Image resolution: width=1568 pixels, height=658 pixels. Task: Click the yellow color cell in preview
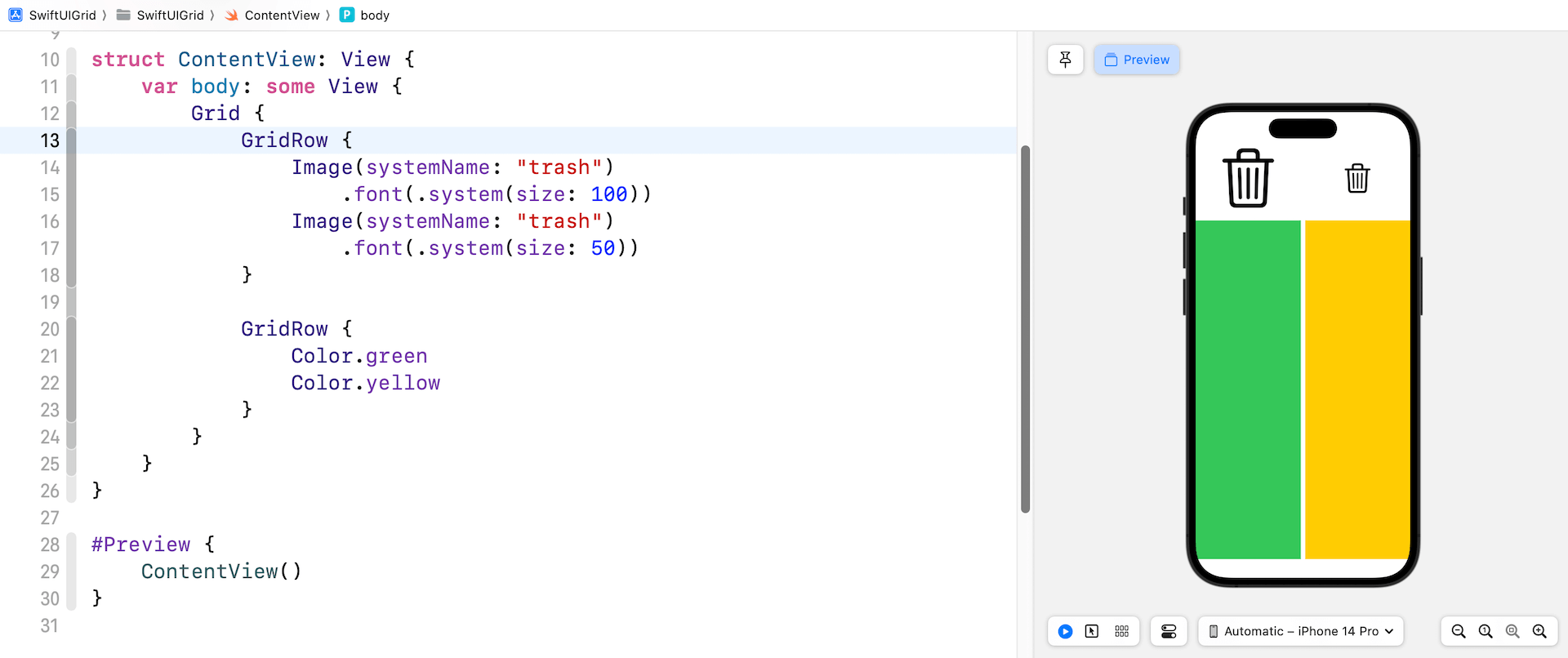tap(1357, 389)
